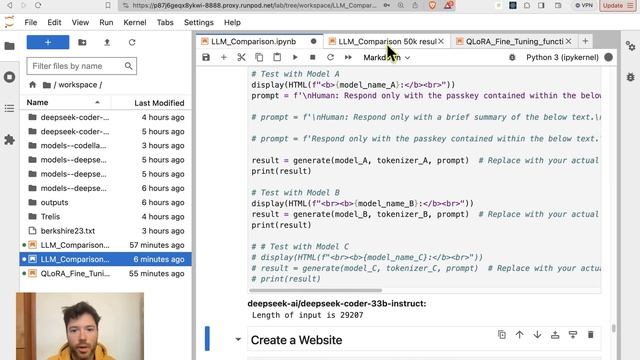Open Running Terminals and Kernels panel
Viewport: 640px width, 360px height.
point(9,77)
